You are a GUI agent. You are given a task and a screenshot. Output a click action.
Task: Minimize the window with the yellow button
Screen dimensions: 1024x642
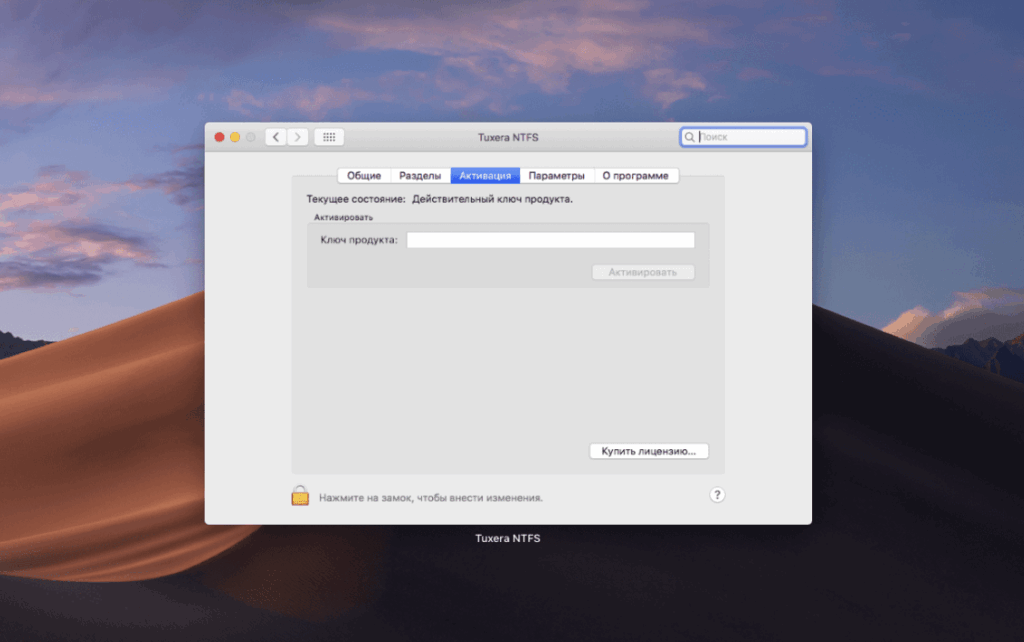point(235,137)
